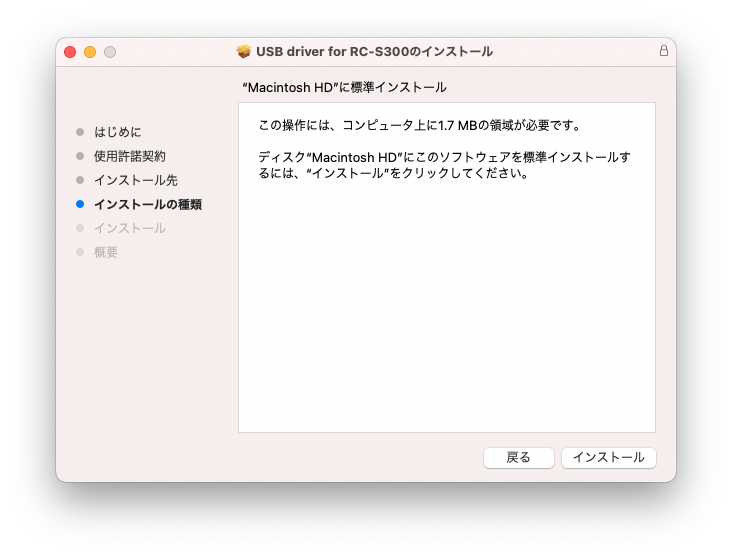The width and height of the screenshot is (732, 556).
Task: Select the はじめに step in sidebar
Action: pyautogui.click(x=118, y=132)
